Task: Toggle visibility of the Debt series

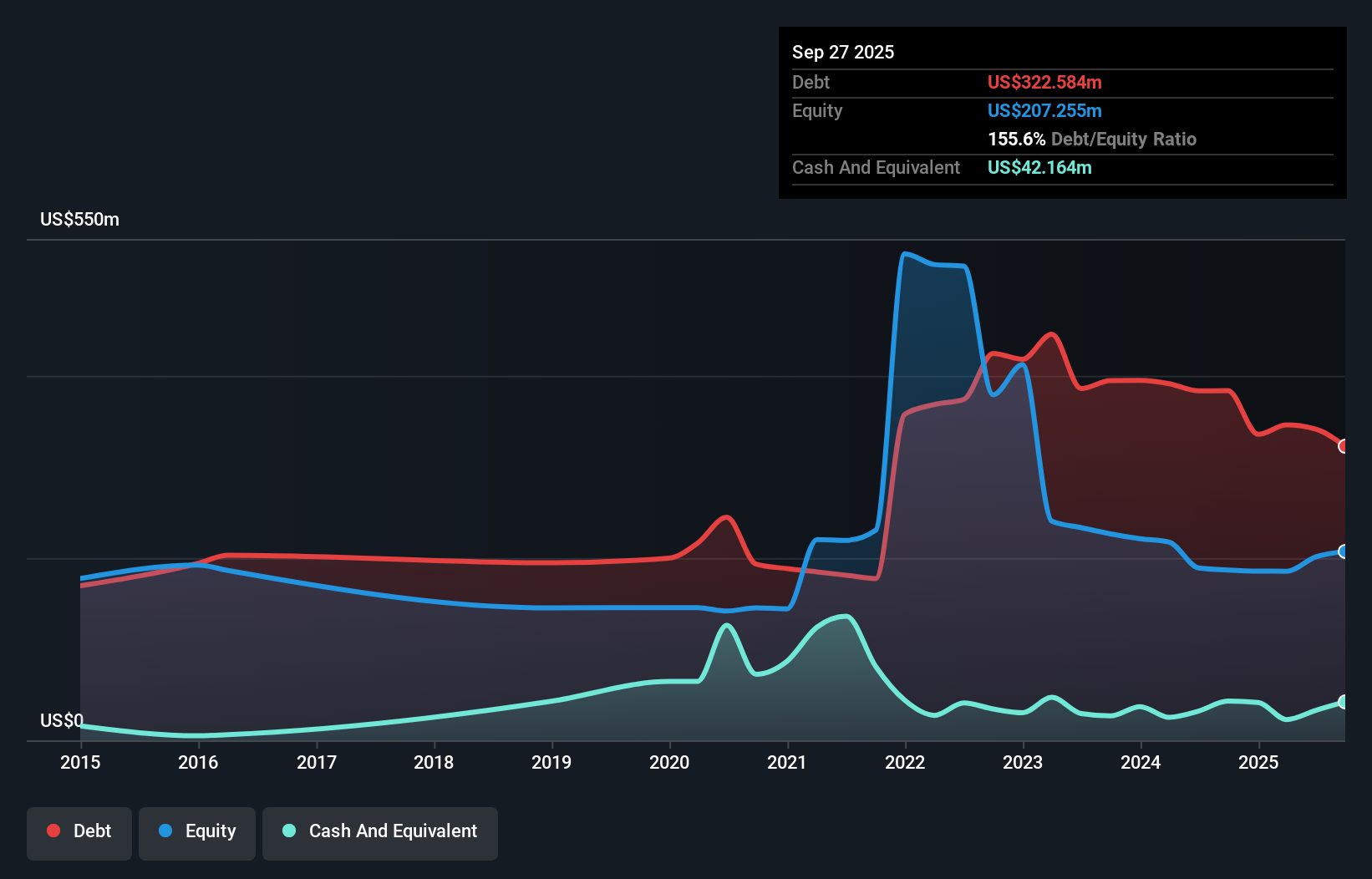Action: (x=79, y=832)
